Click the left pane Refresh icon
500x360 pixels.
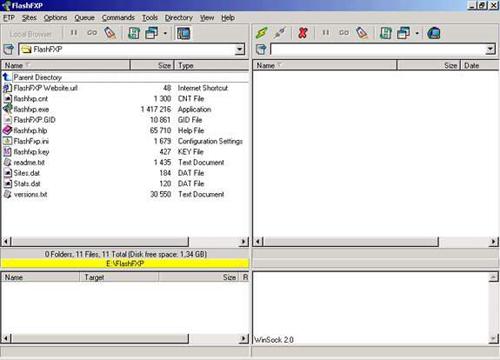click(x=134, y=33)
